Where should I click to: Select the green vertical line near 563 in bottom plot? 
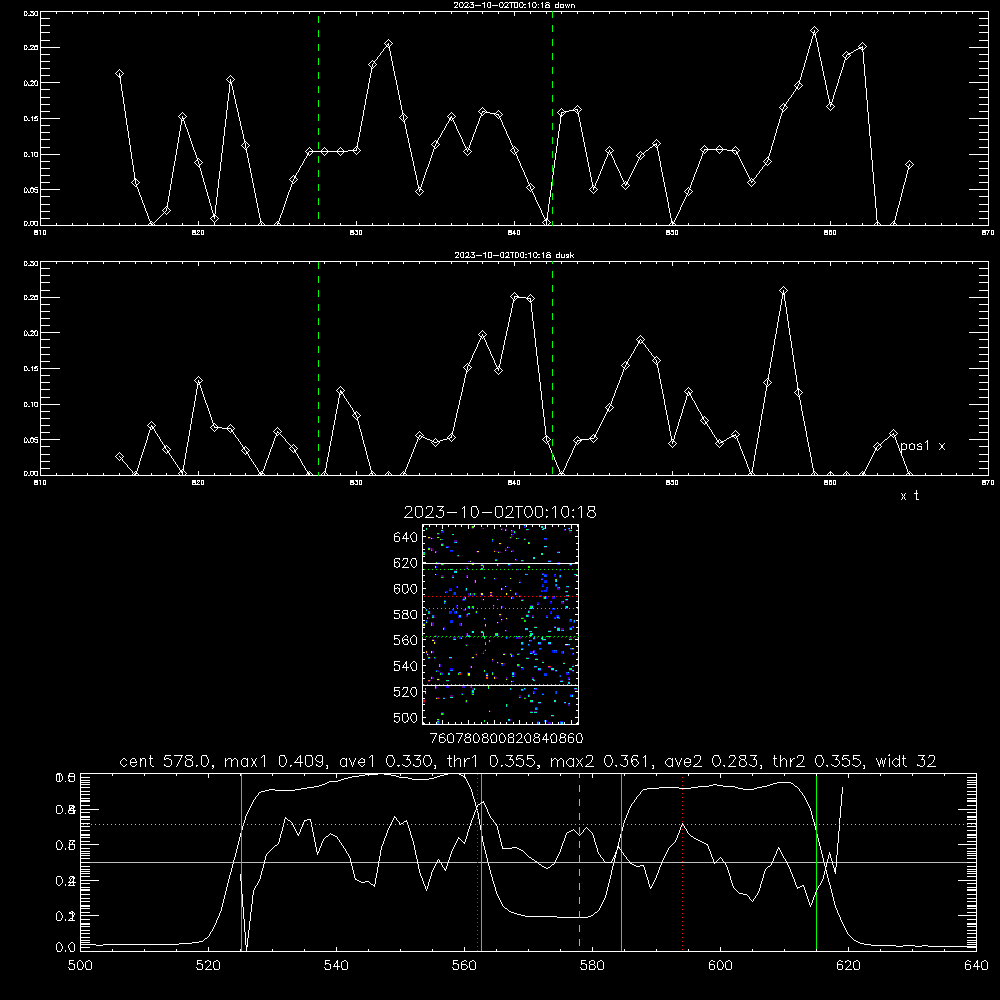[x=482, y=861]
